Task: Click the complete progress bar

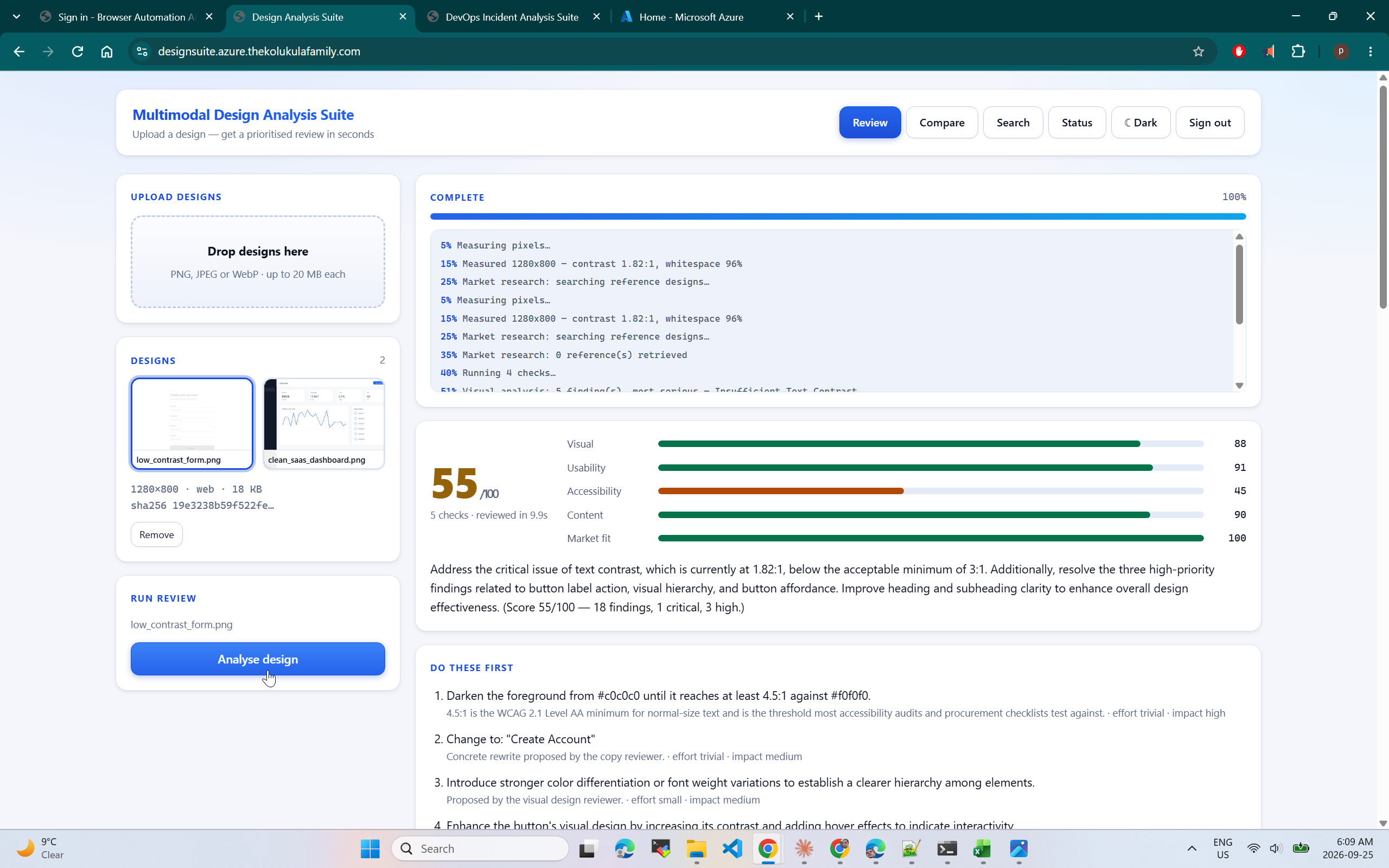Action: pos(837,216)
